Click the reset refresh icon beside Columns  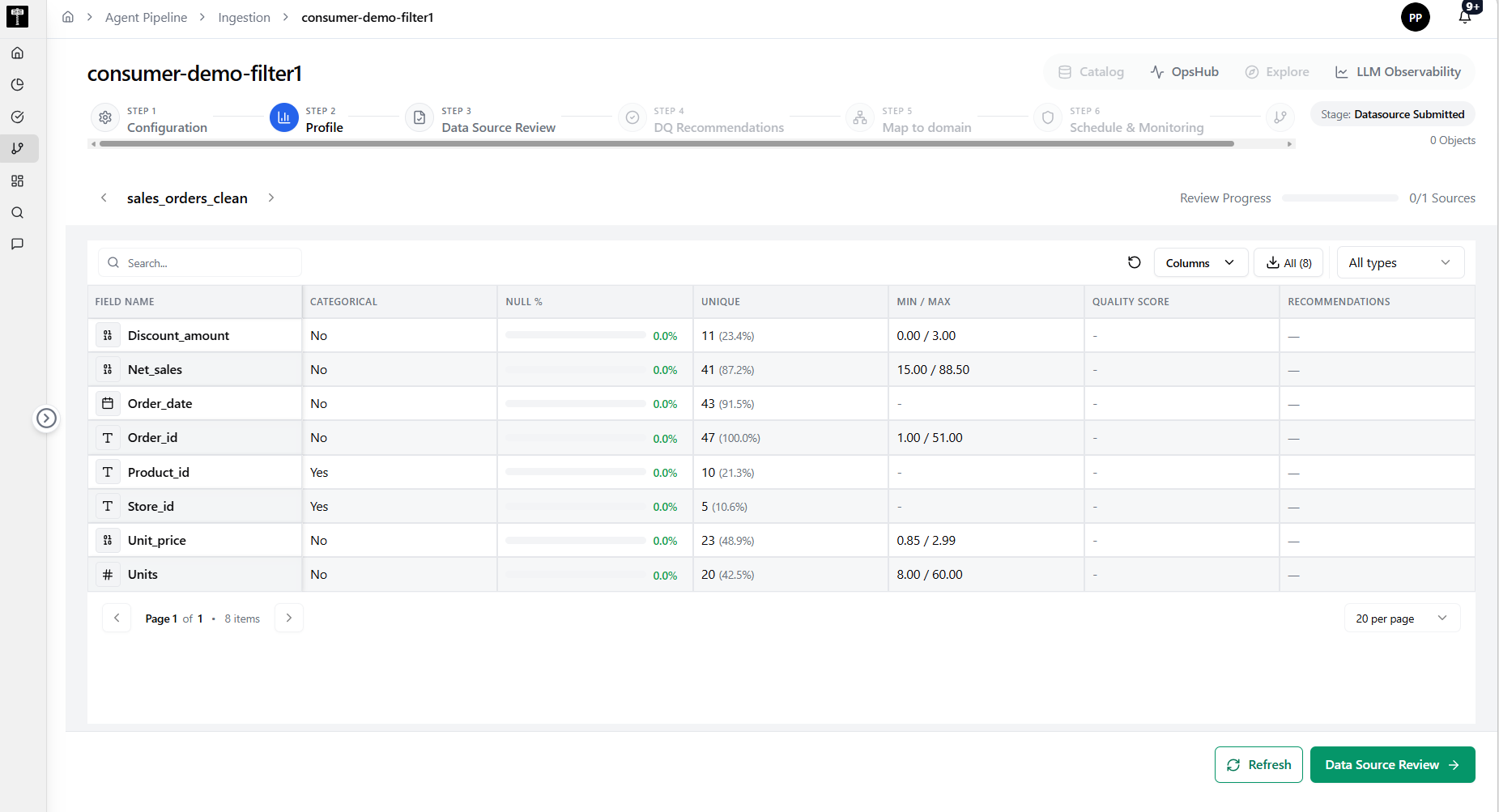pyautogui.click(x=1135, y=262)
